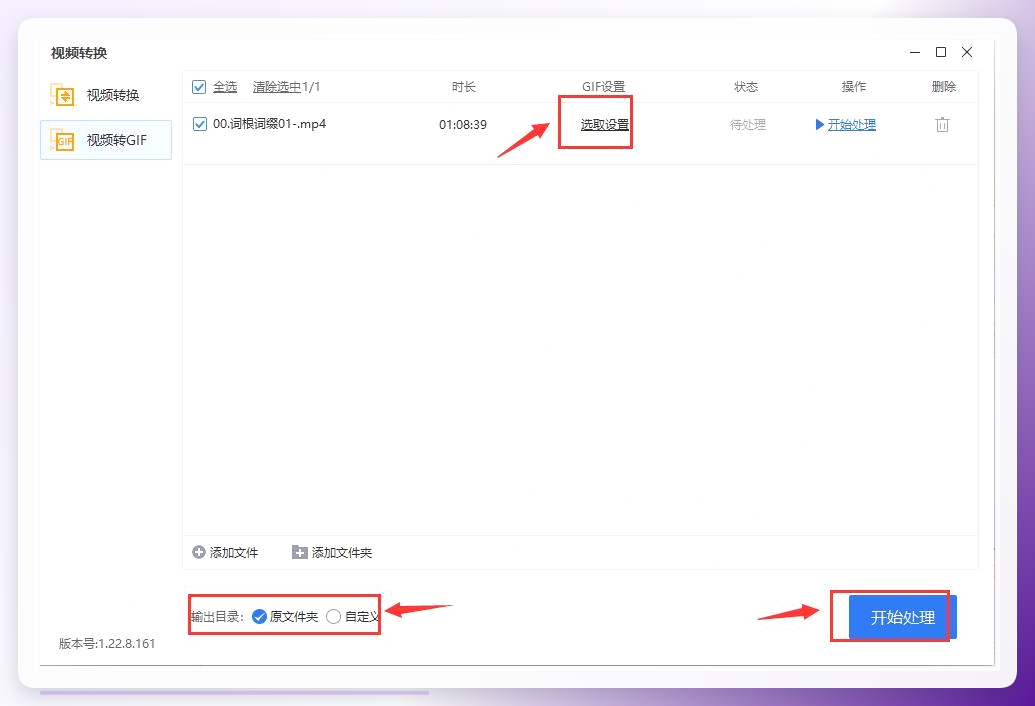
Task: Click the blue play triangle icon in the file row
Action: [819, 125]
